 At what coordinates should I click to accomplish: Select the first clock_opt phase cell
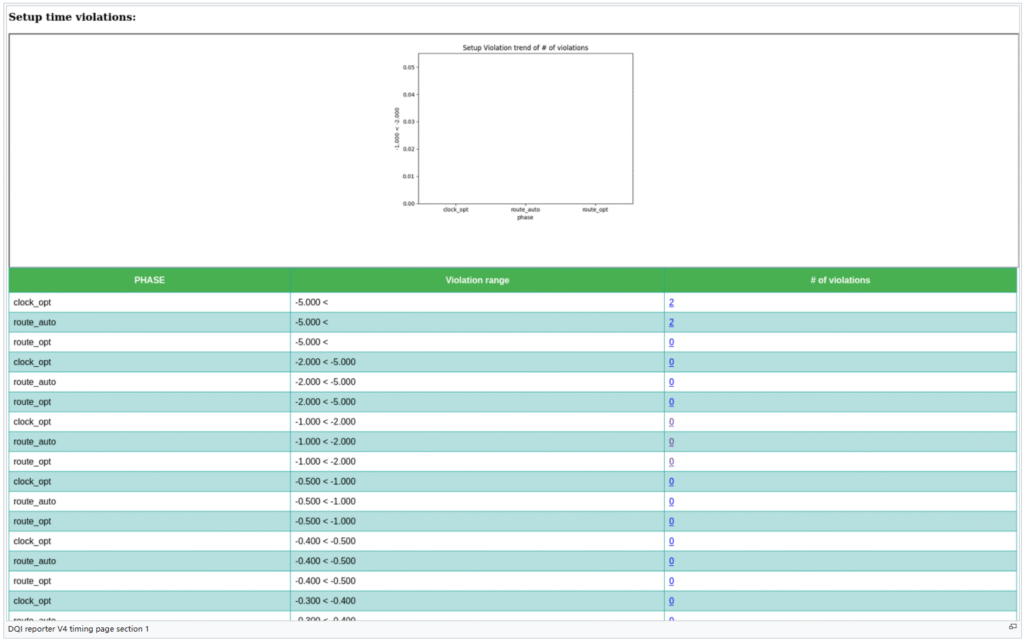(x=31, y=302)
